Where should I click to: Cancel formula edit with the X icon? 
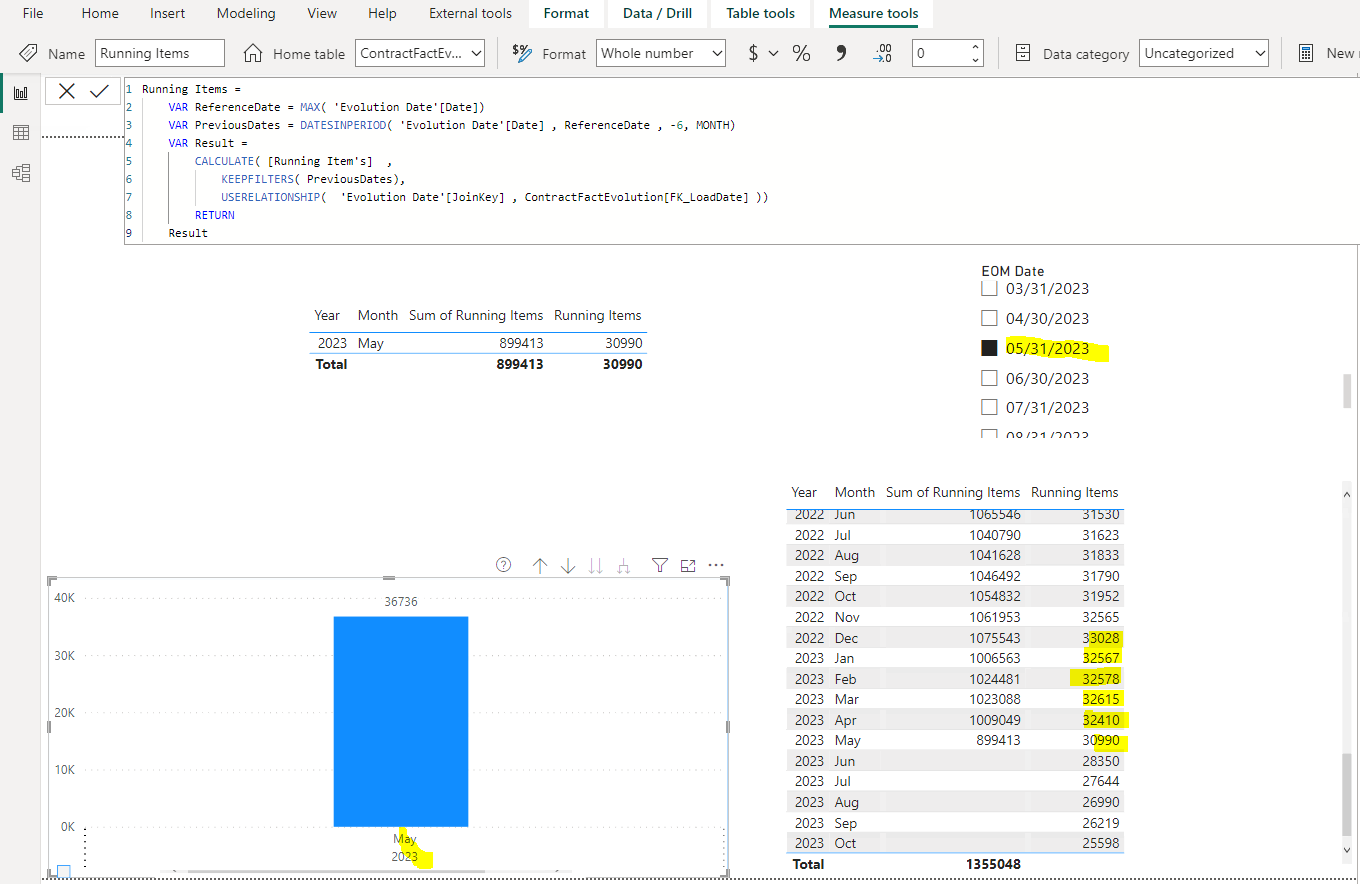[x=67, y=91]
